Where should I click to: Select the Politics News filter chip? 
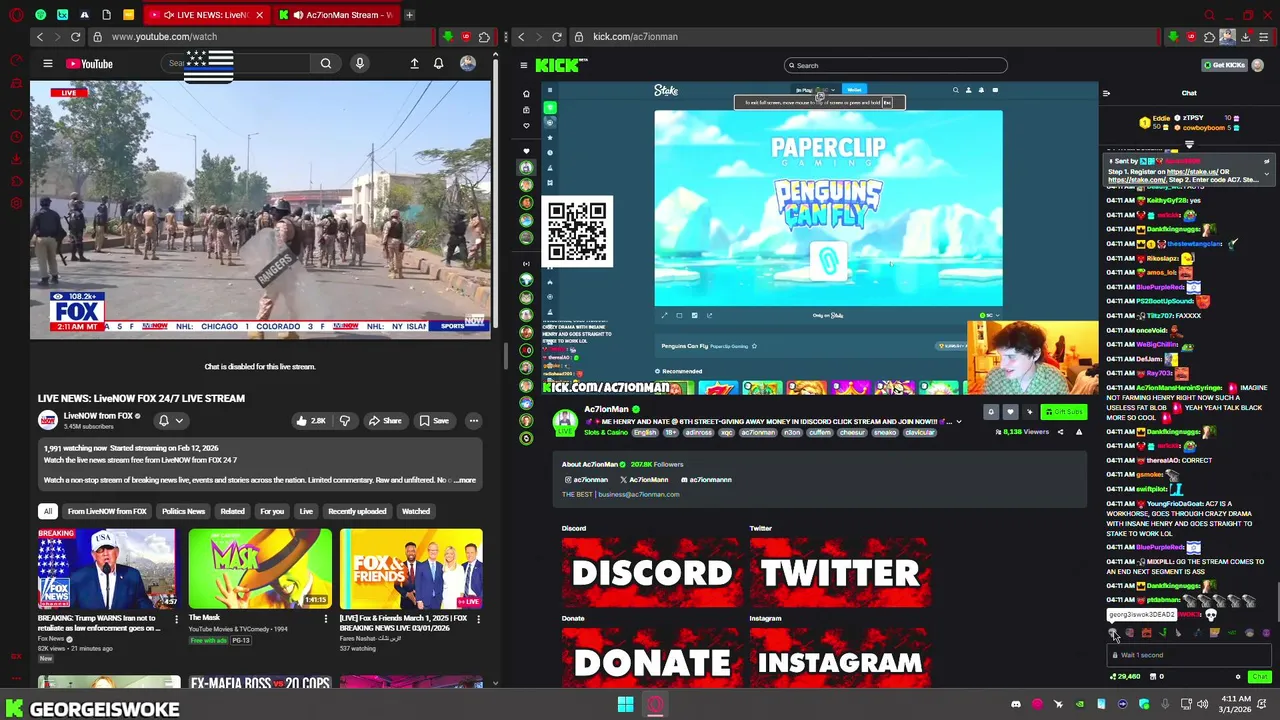(183, 511)
